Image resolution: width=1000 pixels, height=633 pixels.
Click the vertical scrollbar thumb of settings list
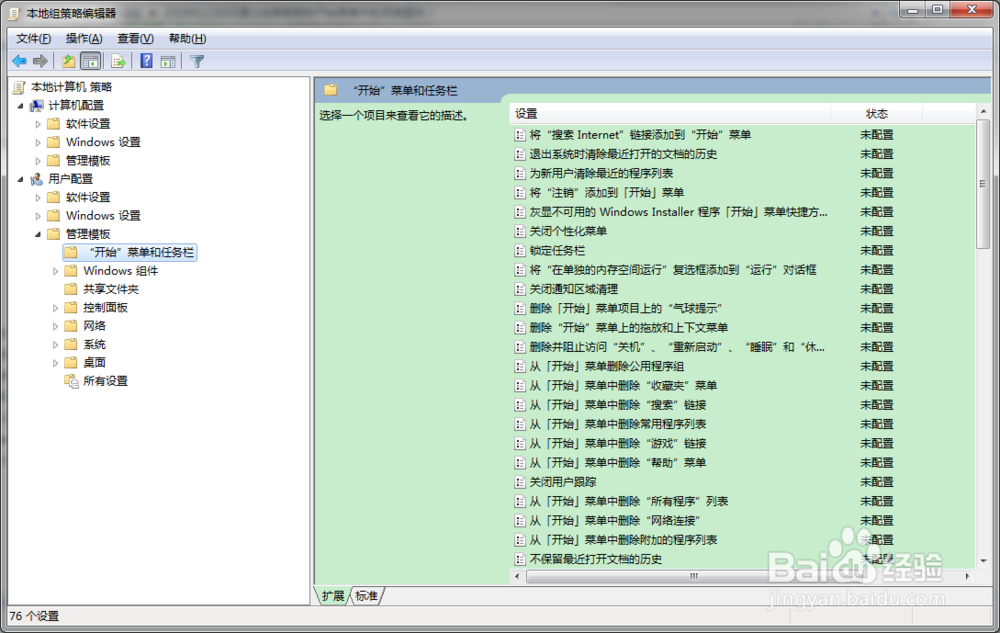tap(983, 184)
